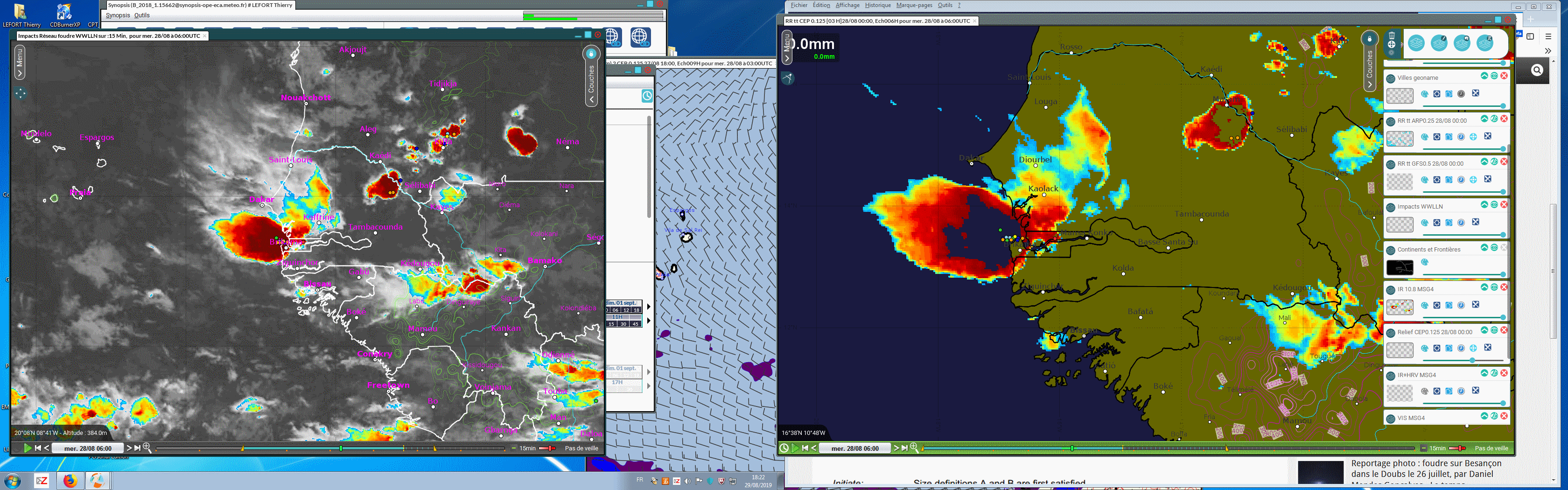Open settings gear for IR+HRV MSG4 layer

pos(1437,392)
